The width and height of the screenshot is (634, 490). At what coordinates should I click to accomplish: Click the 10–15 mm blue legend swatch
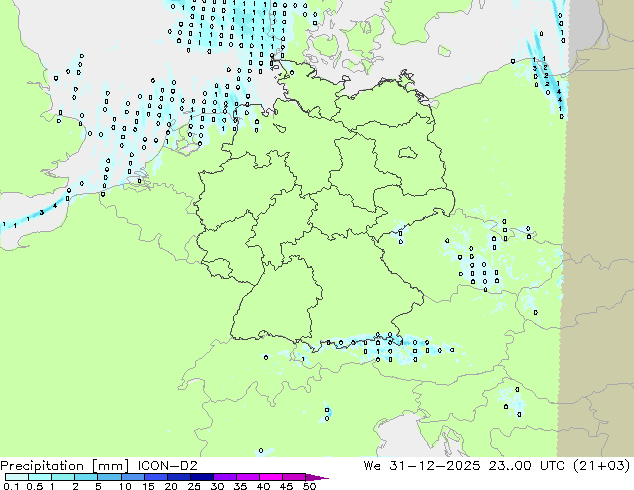coord(133,477)
